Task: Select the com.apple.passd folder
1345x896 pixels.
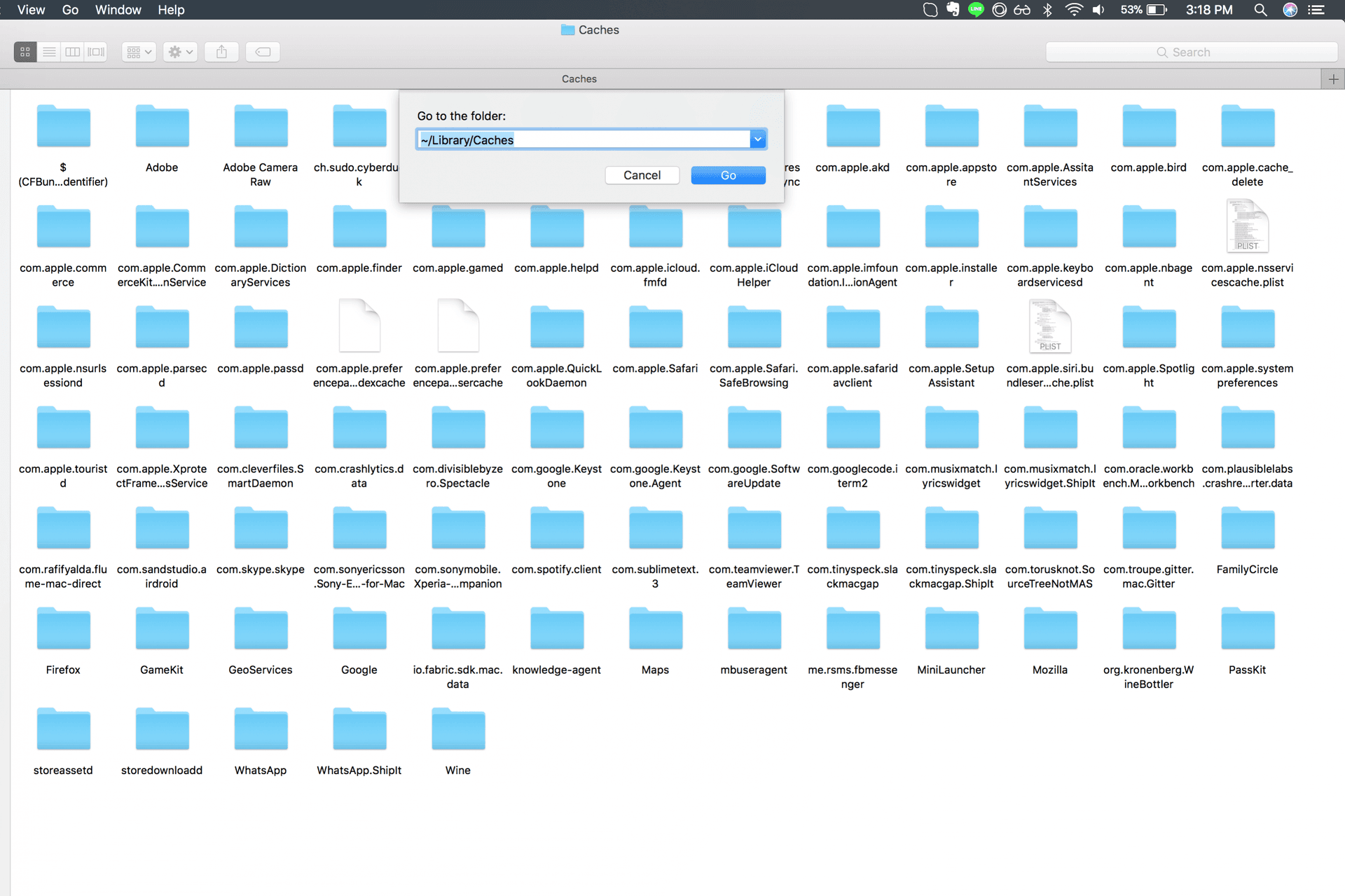Action: click(x=261, y=327)
